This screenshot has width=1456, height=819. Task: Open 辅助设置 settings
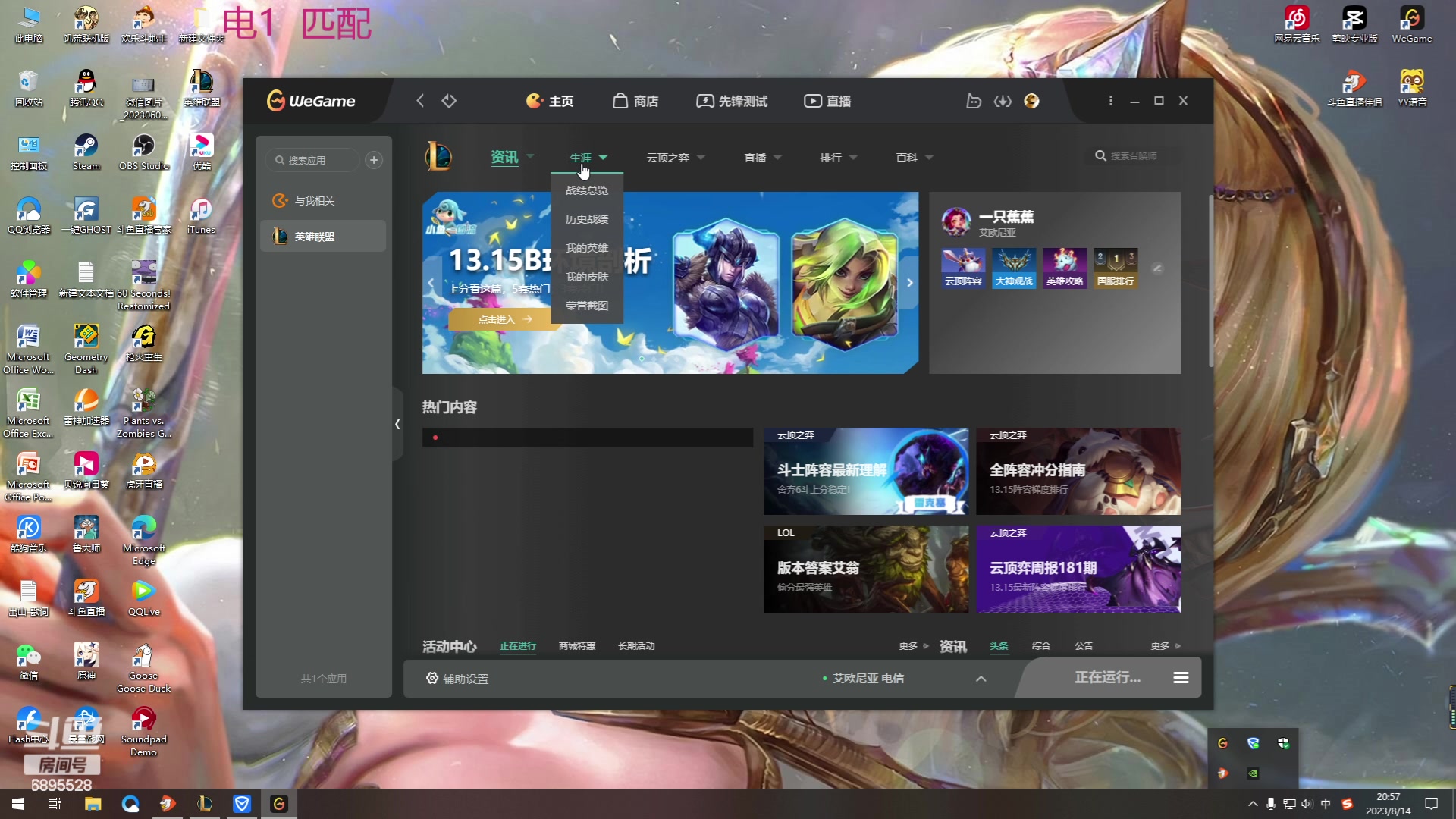pyautogui.click(x=457, y=679)
